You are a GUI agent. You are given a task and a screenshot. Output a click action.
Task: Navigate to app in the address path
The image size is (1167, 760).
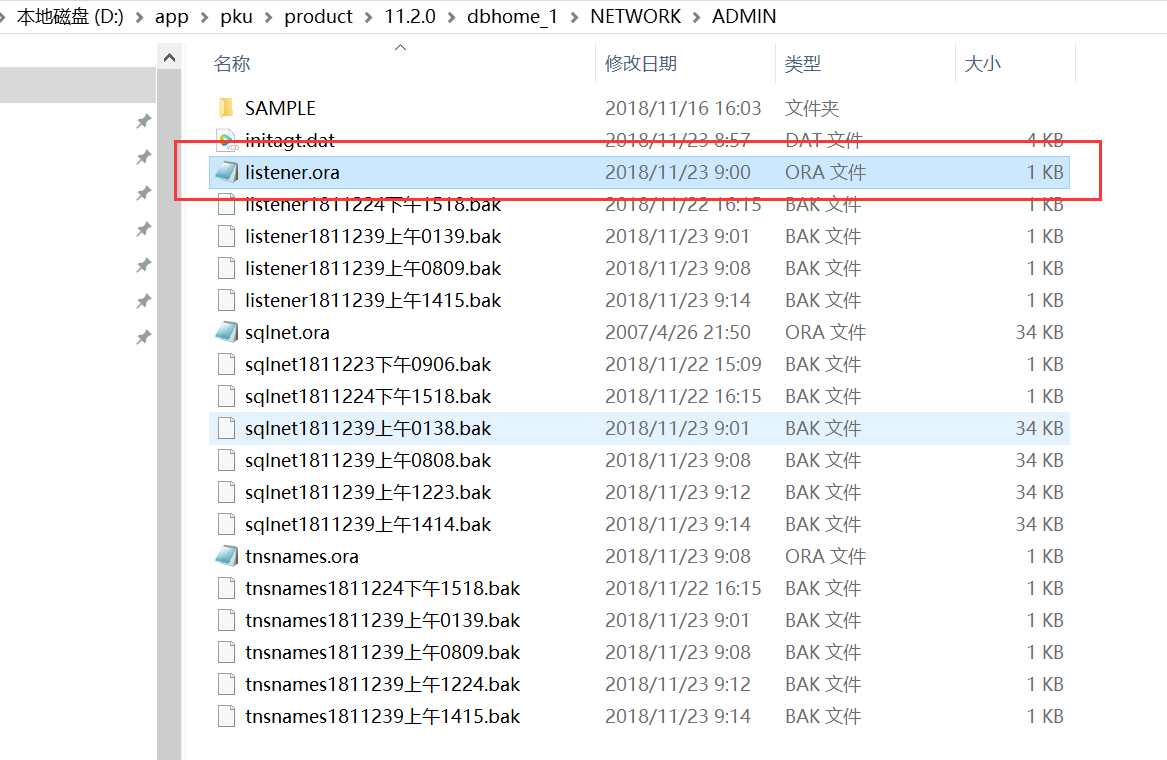(x=171, y=16)
